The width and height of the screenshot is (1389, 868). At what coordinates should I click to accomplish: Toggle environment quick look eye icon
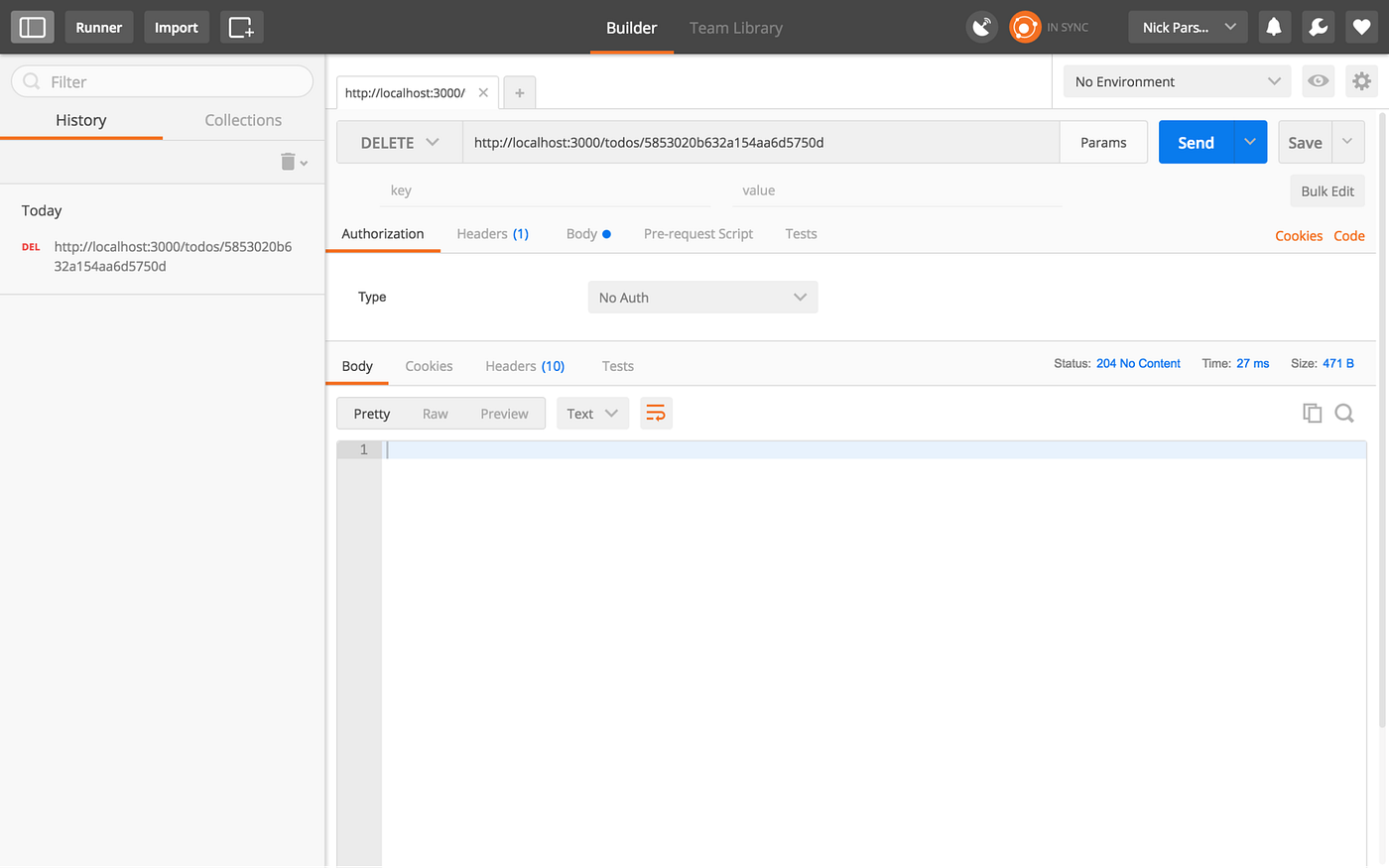[1318, 81]
